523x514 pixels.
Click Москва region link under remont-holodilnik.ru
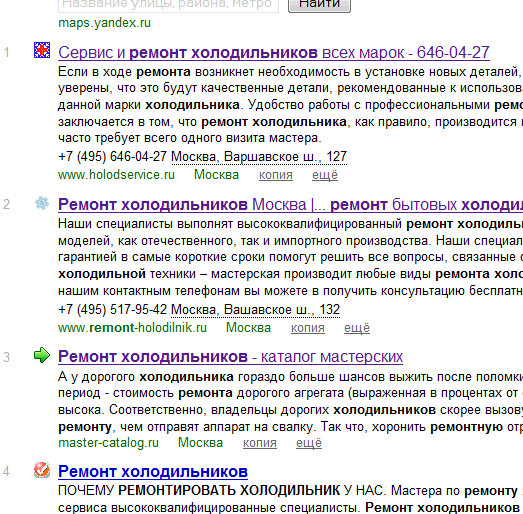[248, 328]
